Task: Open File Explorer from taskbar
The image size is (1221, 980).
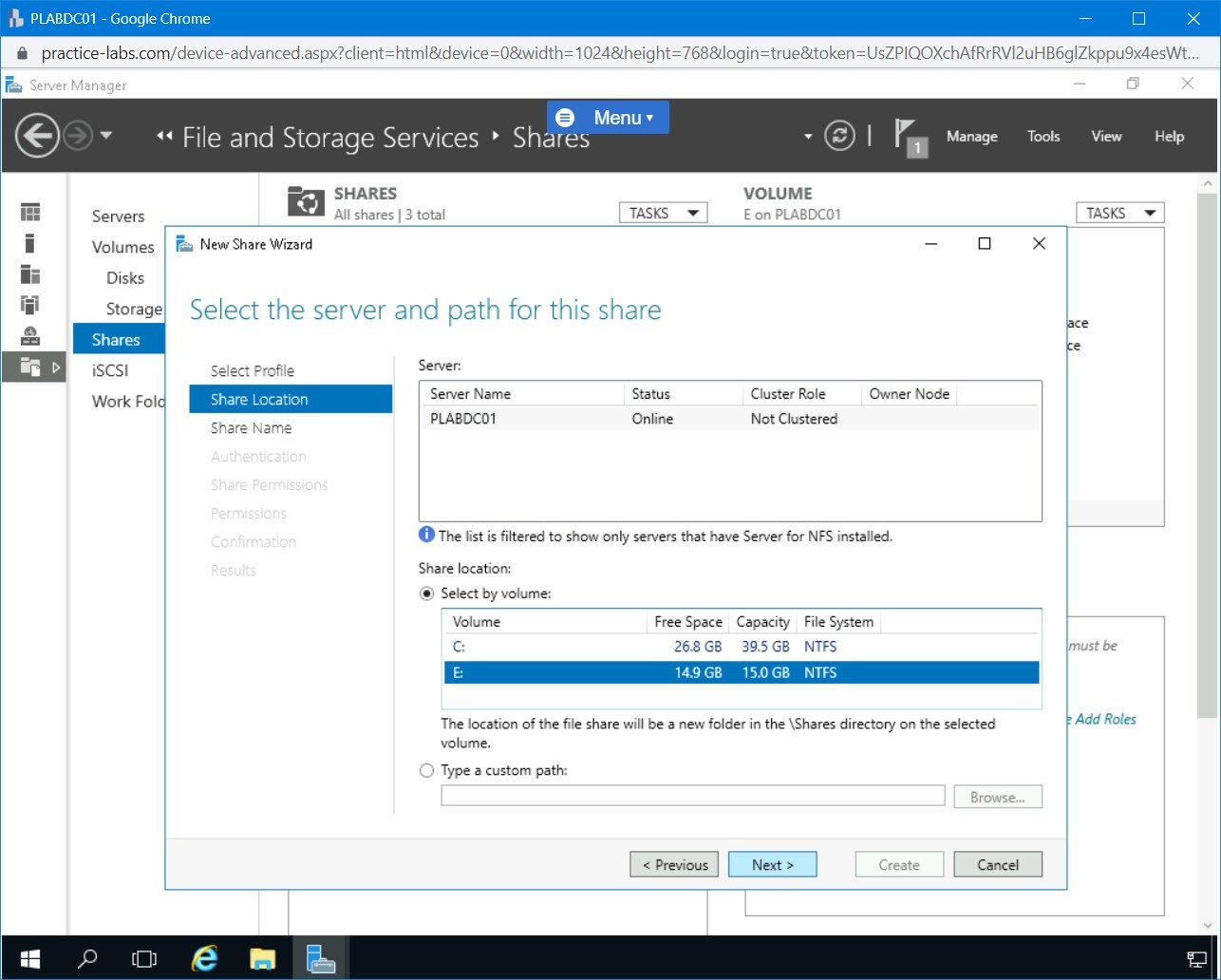Action: tap(263, 958)
